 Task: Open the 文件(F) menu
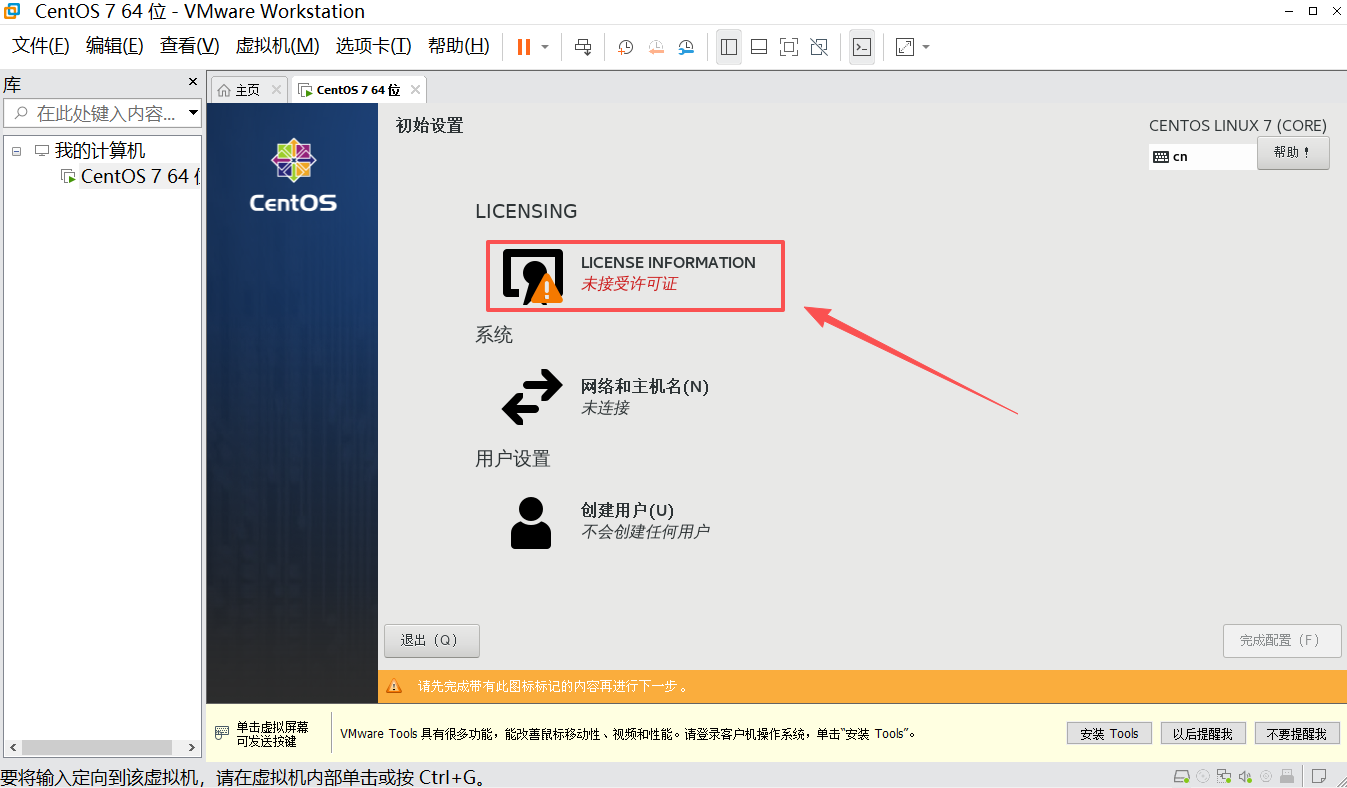click(x=40, y=46)
